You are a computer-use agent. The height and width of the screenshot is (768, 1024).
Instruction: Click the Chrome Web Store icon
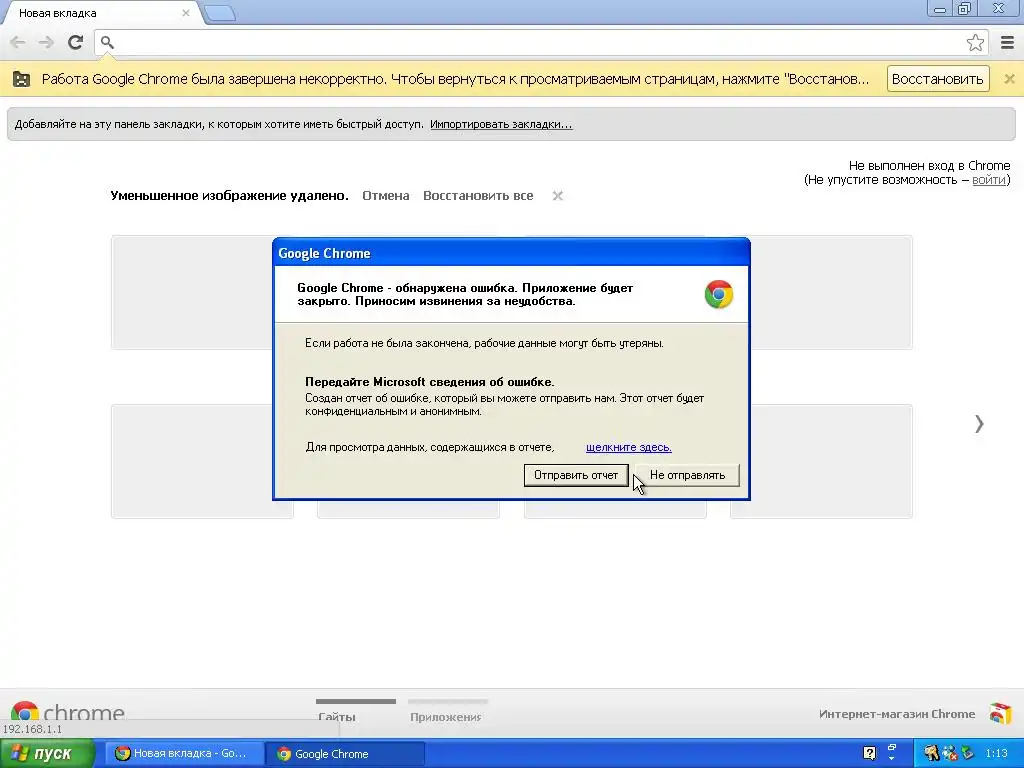(x=1000, y=713)
